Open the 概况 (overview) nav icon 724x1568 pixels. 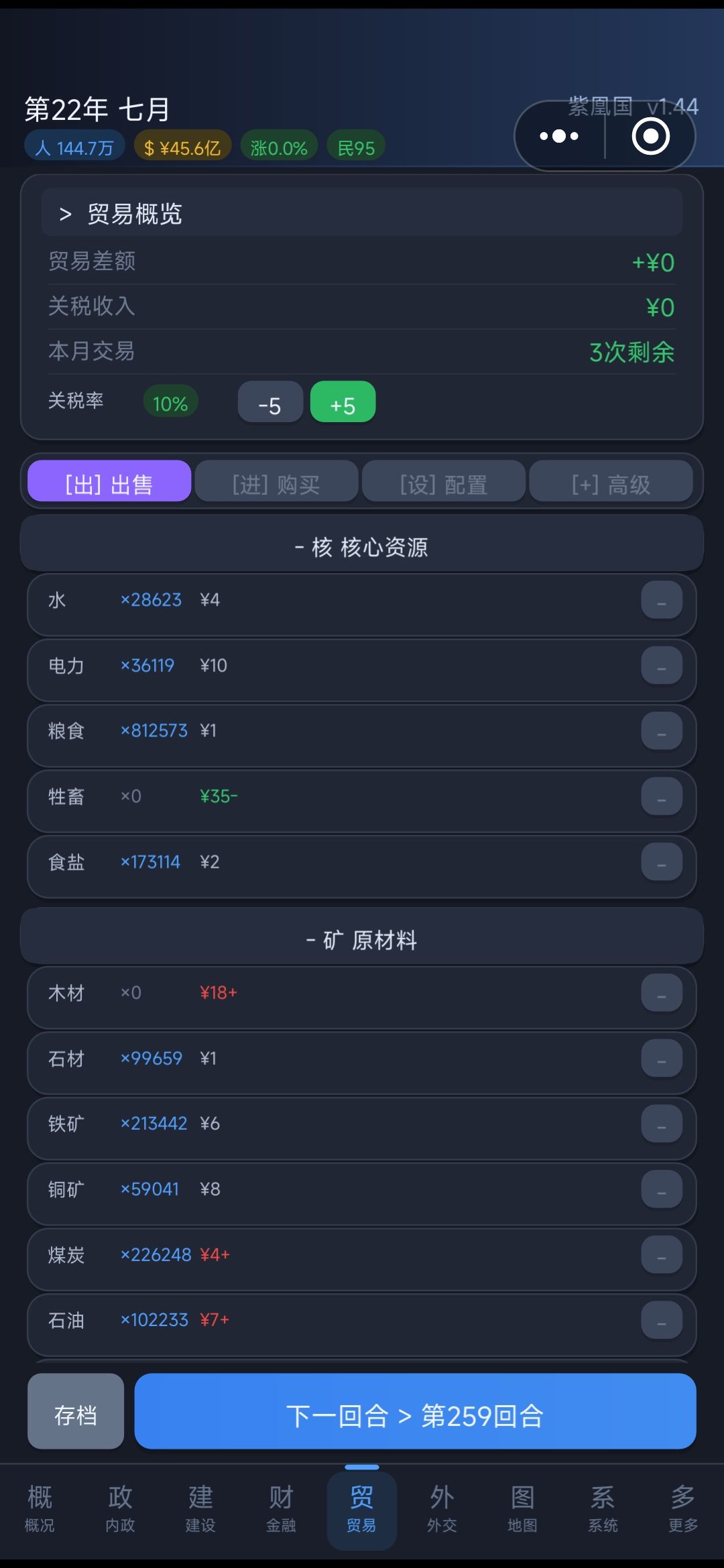click(40, 1508)
